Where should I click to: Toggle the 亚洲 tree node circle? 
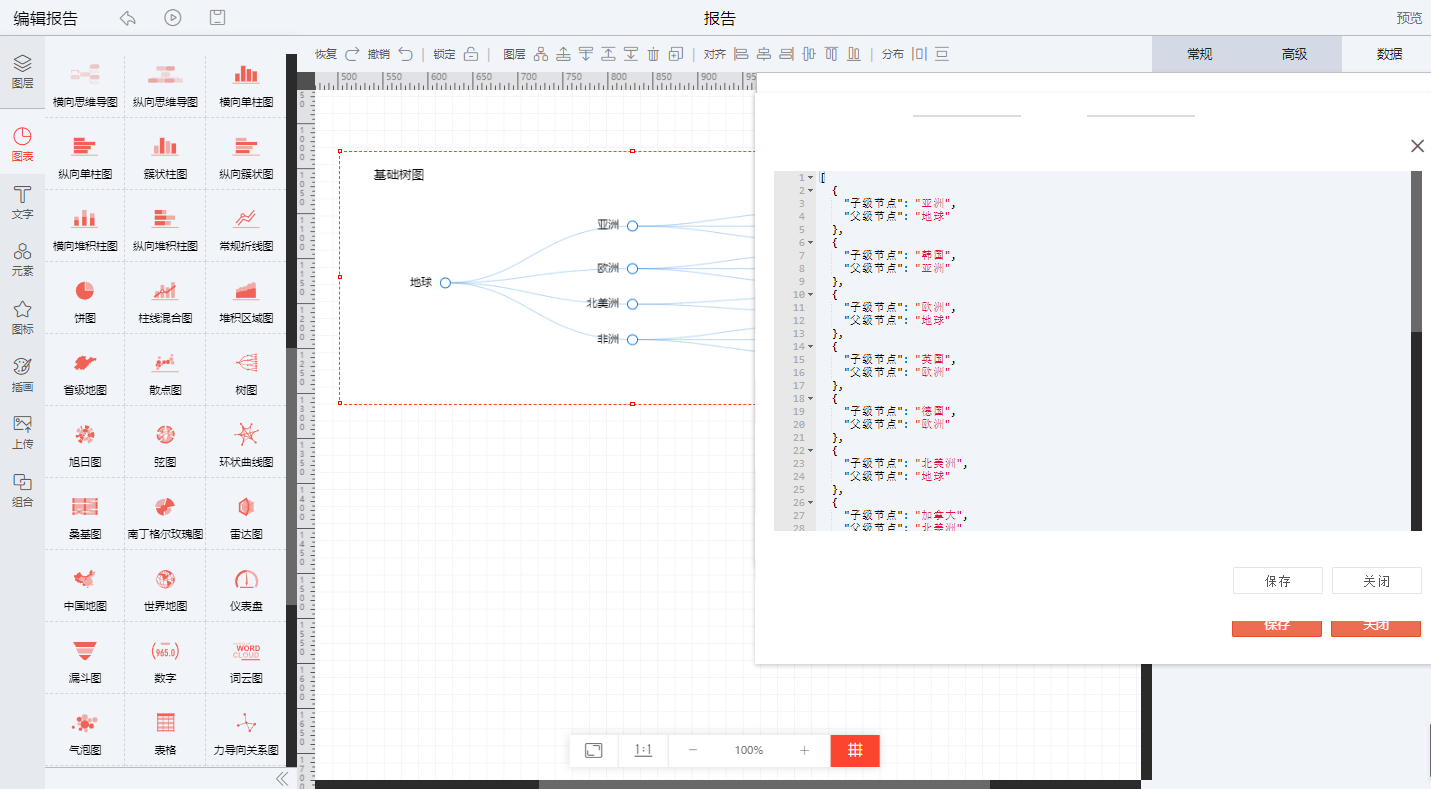(632, 226)
